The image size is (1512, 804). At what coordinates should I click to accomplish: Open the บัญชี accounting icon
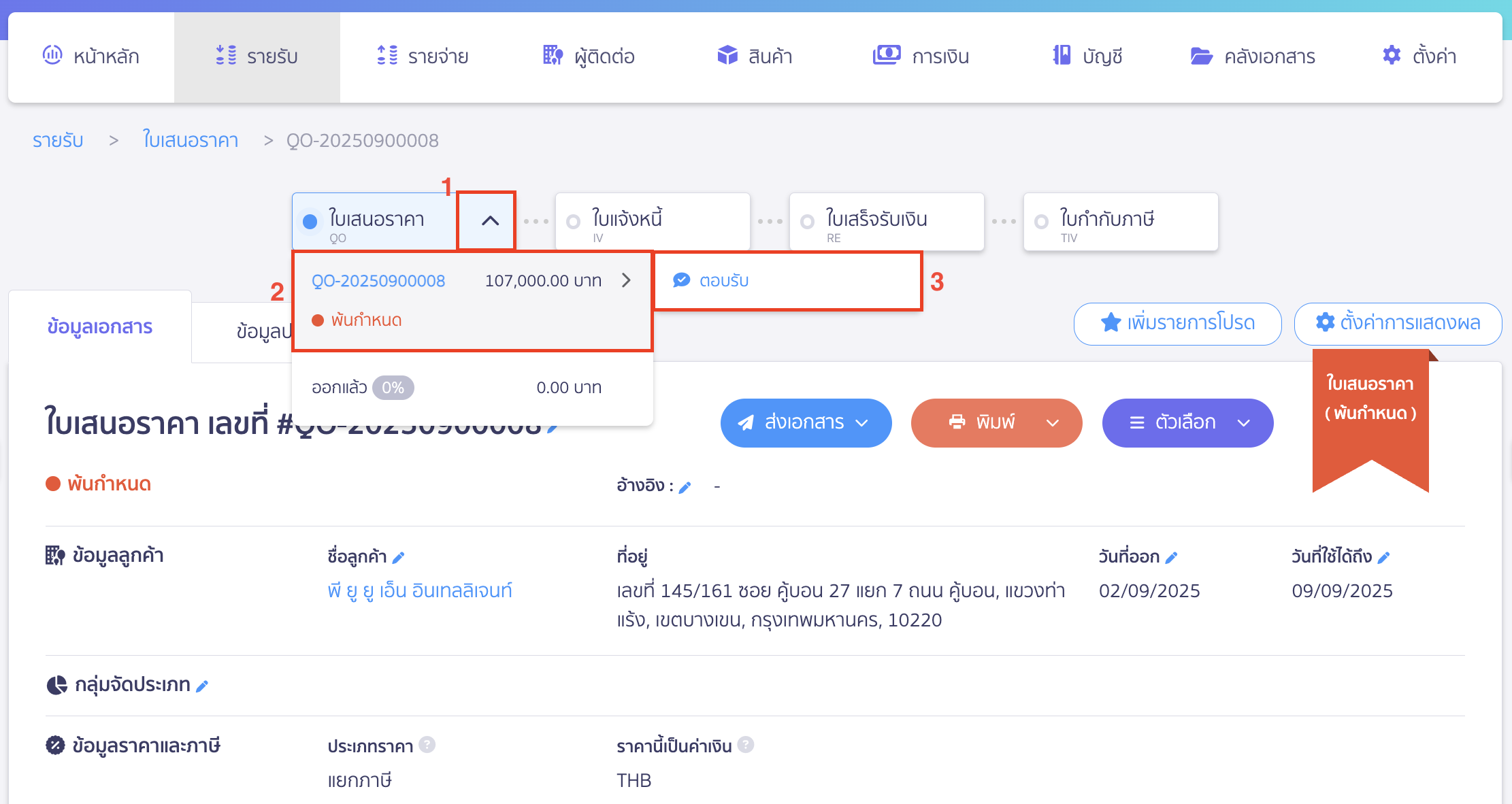(1060, 56)
